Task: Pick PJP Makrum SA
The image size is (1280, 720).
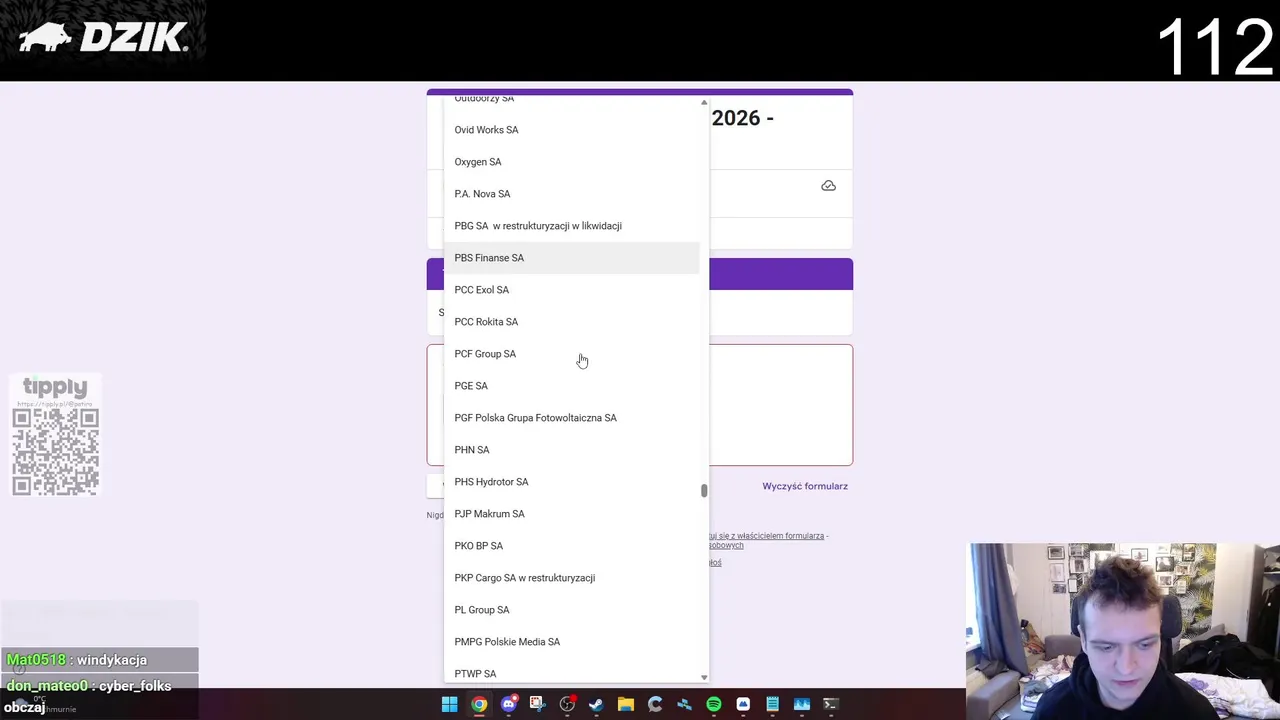Action: tap(571, 514)
